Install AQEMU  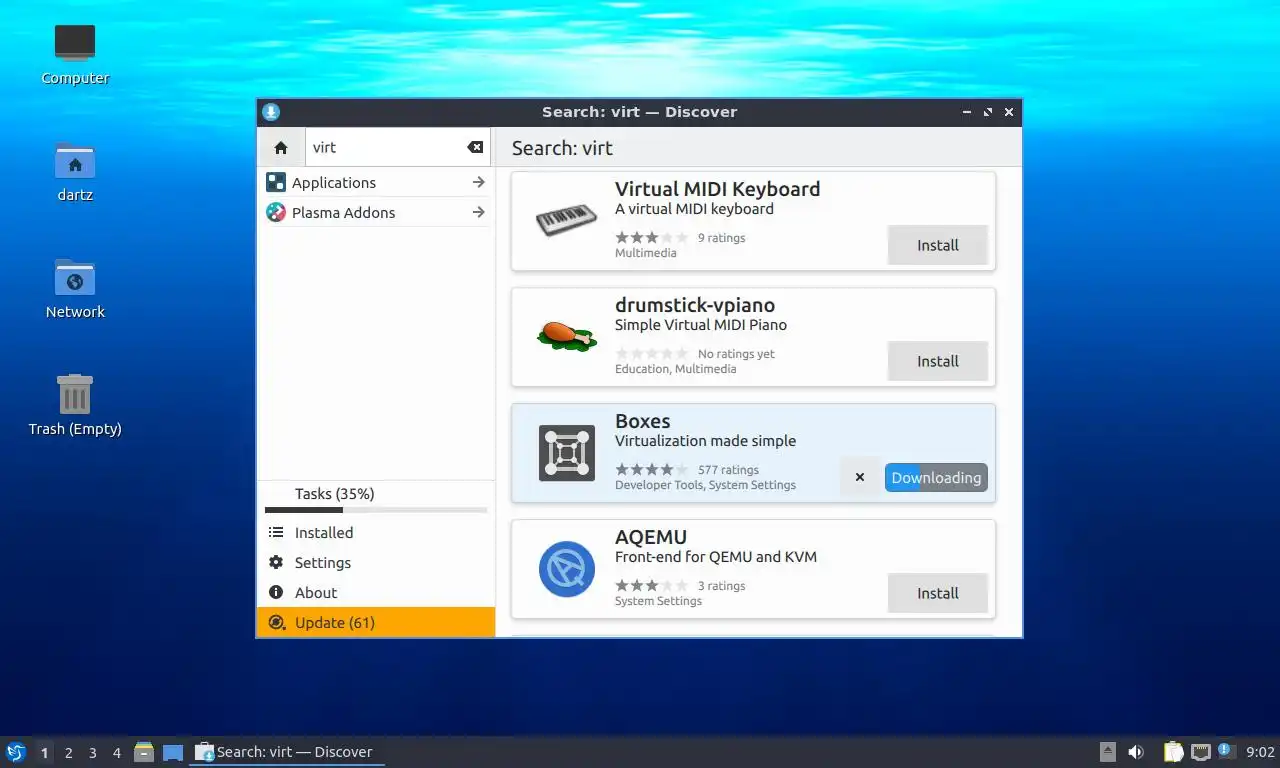pos(938,593)
